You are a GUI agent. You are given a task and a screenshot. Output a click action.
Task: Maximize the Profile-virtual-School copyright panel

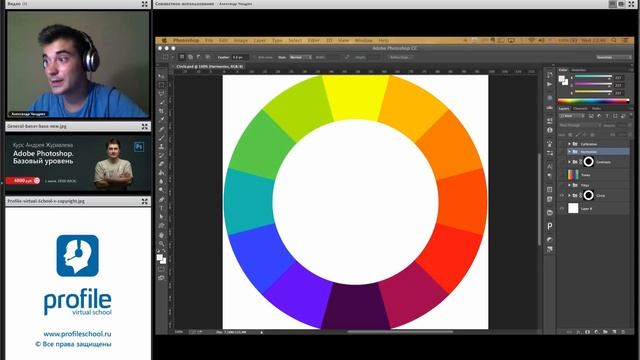[144, 201]
